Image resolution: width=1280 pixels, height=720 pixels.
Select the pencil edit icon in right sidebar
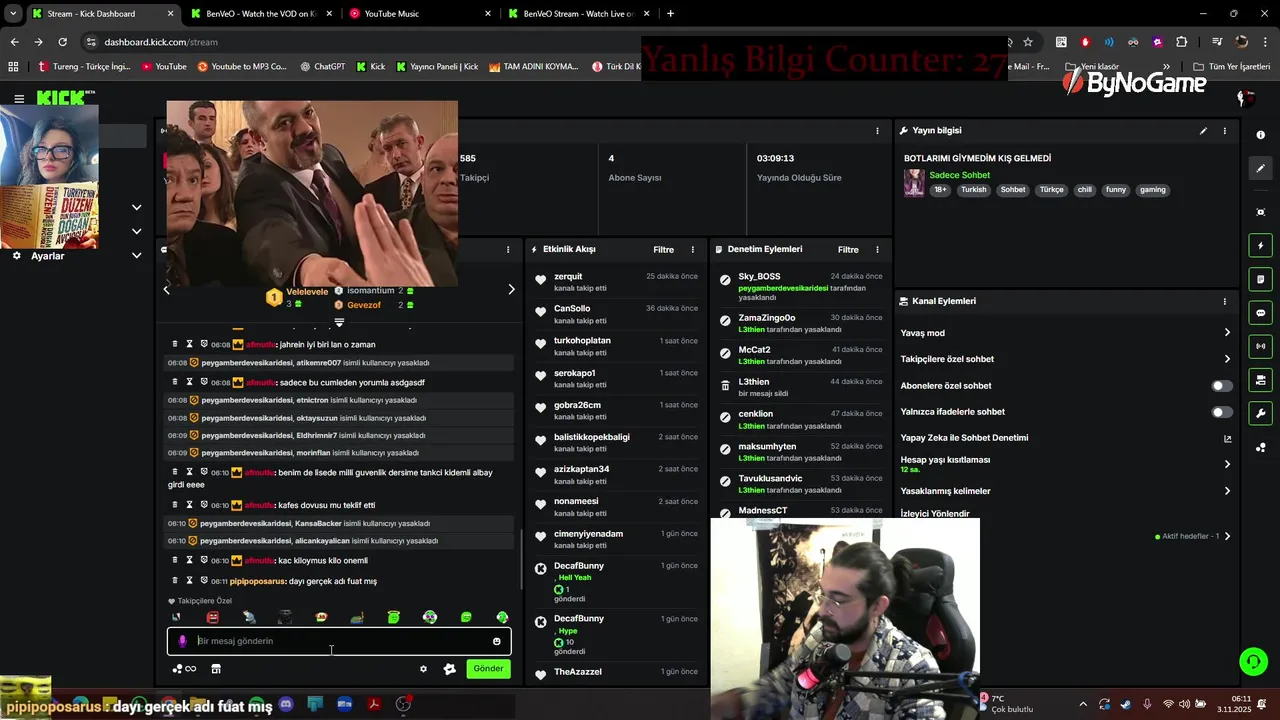point(1261,169)
